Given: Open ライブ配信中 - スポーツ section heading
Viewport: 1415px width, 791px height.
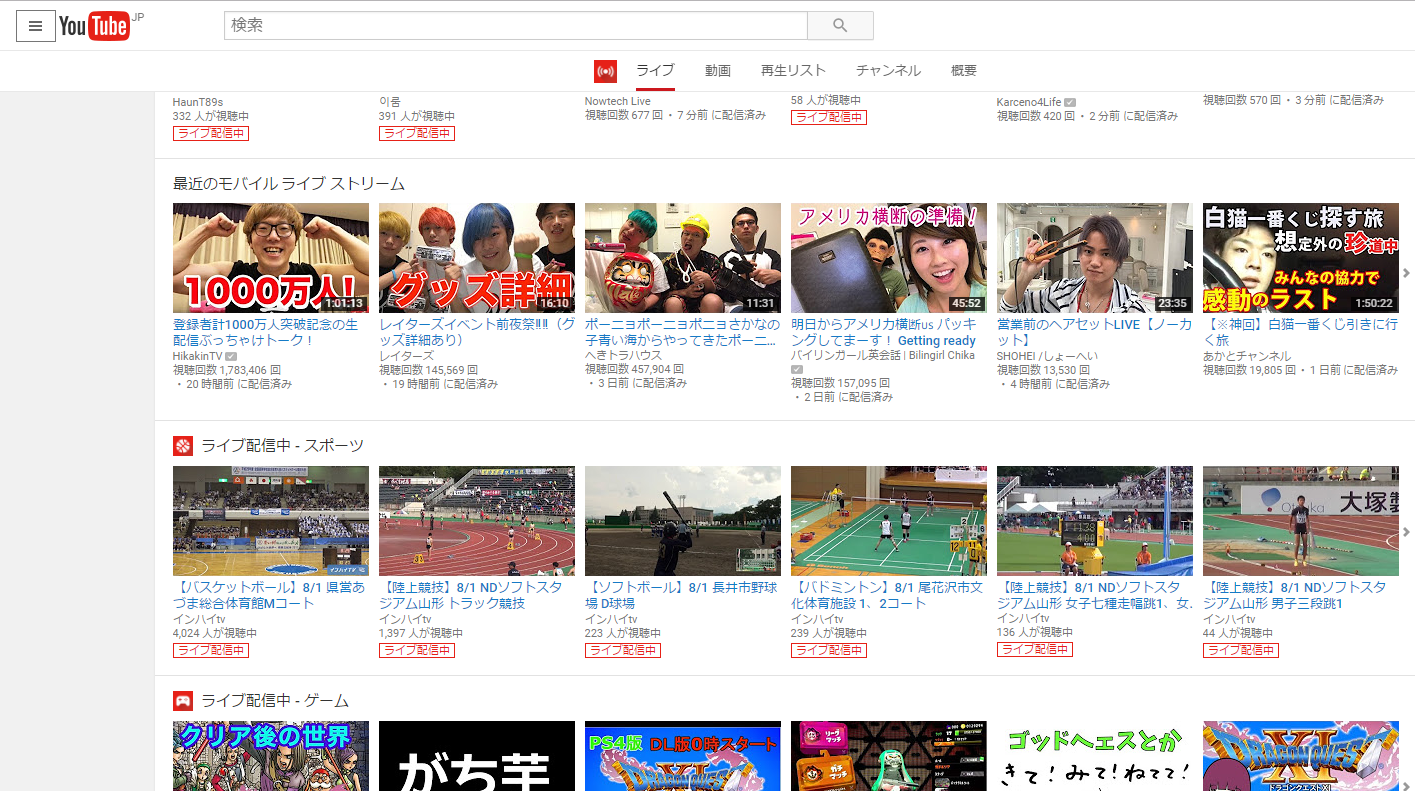Looking at the screenshot, I should (x=283, y=446).
